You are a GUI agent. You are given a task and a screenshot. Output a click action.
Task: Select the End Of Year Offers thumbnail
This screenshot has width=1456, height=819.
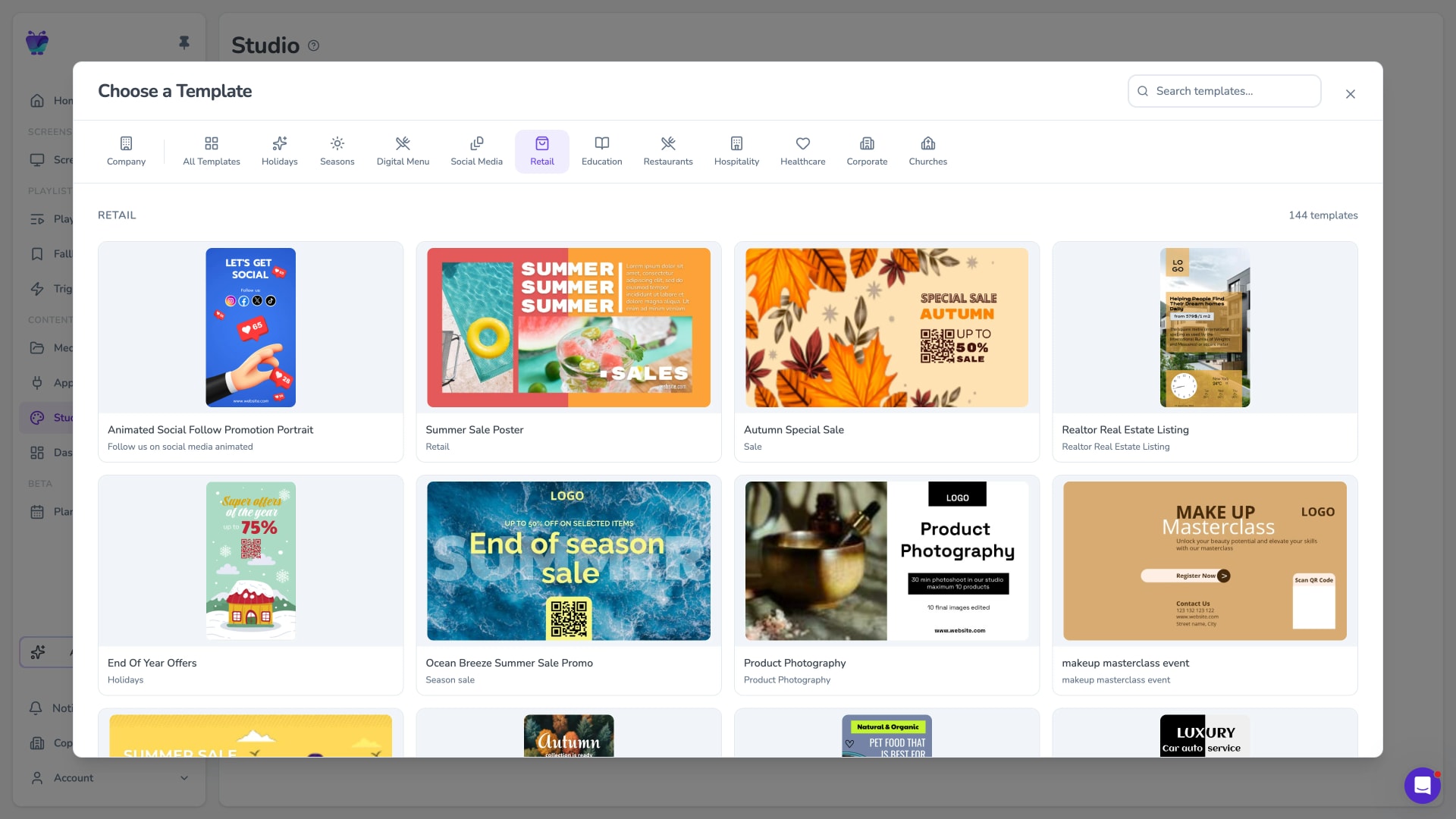tap(251, 561)
